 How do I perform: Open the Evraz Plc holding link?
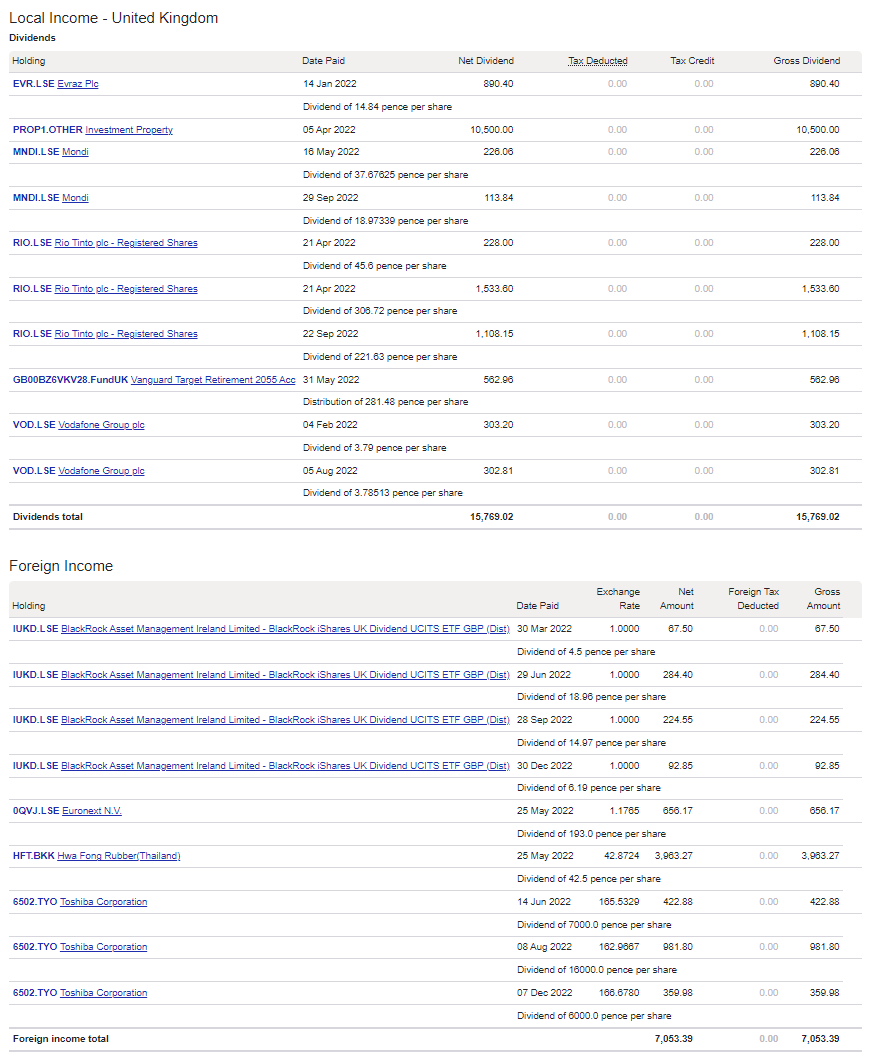[77, 84]
